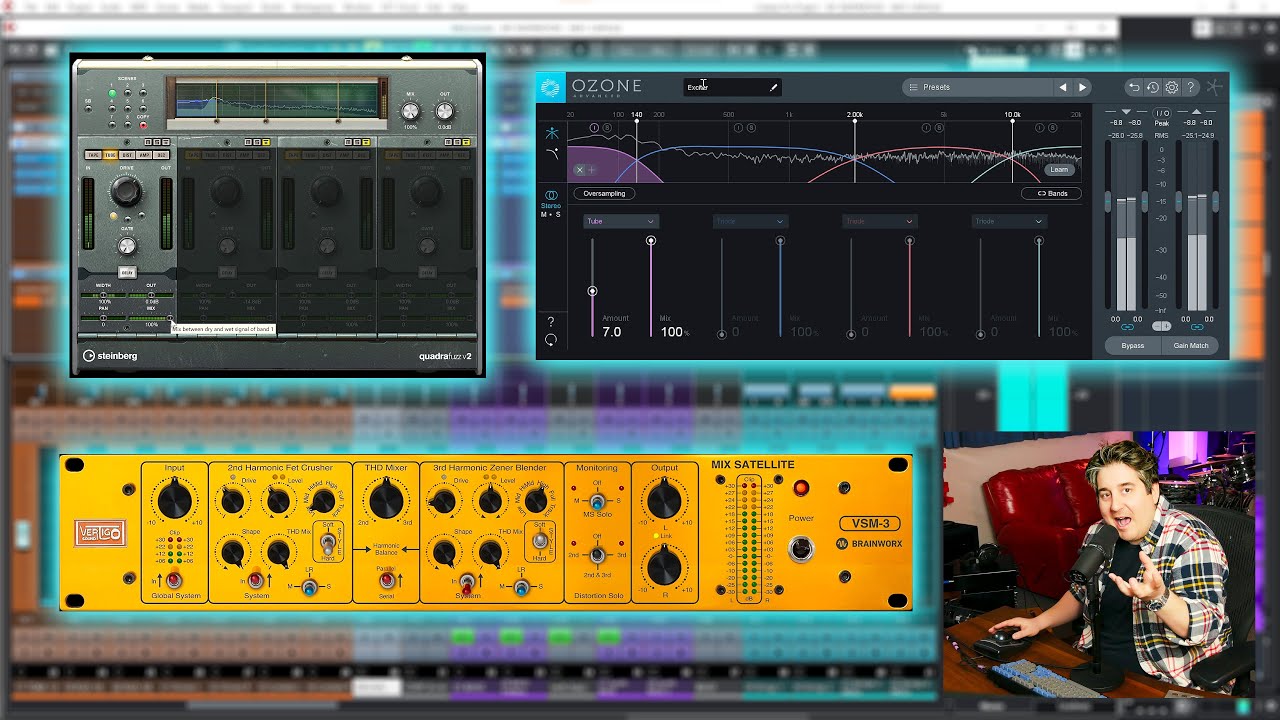Go to the previous Ozone preset arrow

point(1063,87)
